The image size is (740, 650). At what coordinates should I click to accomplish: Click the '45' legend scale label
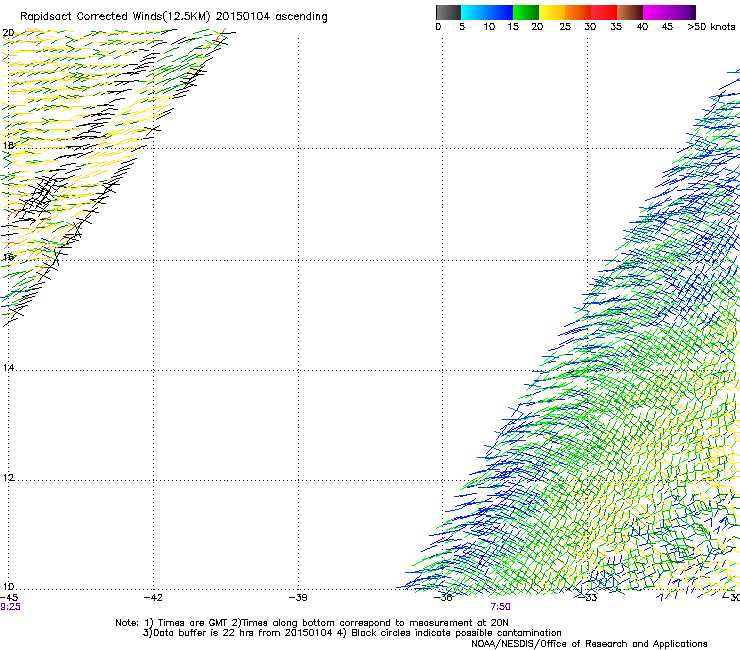[x=667, y=27]
